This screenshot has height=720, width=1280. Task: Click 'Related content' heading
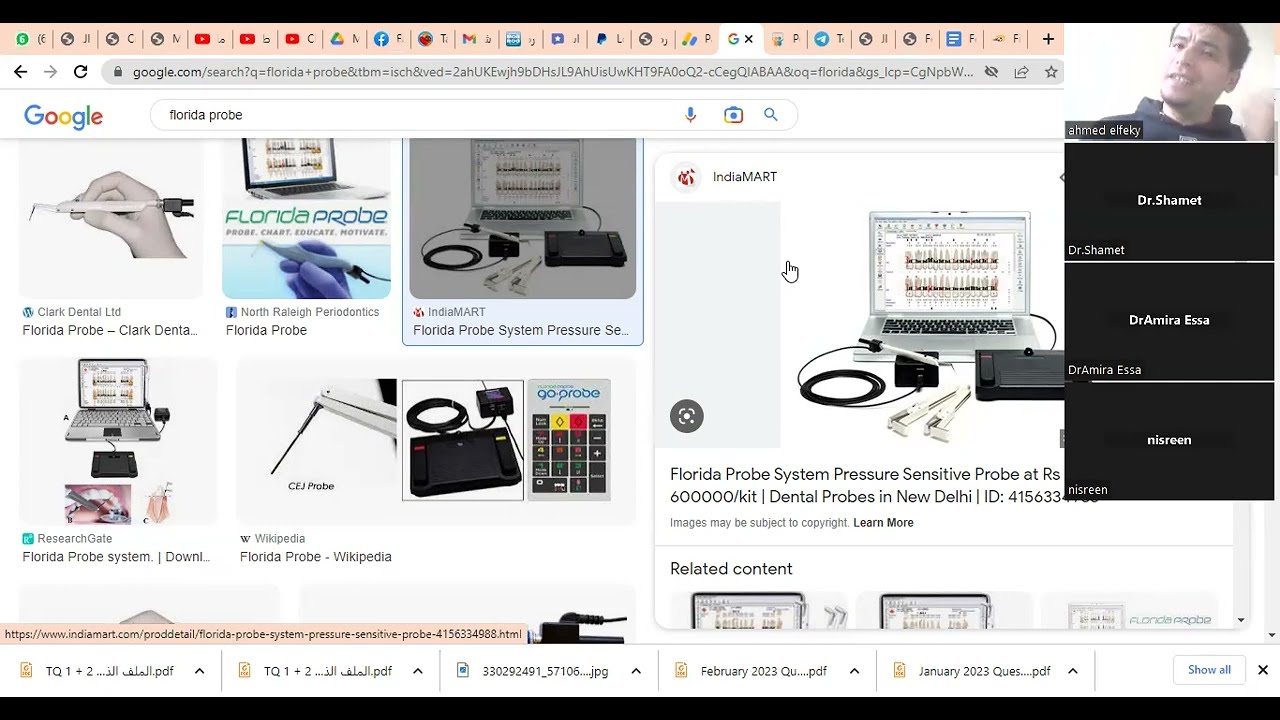click(731, 569)
